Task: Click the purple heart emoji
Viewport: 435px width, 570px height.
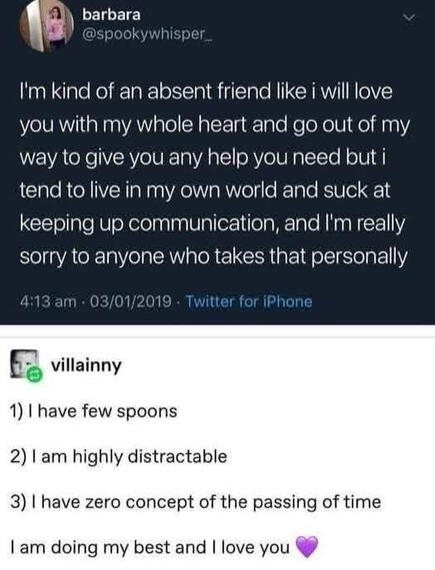Action: pos(307,547)
